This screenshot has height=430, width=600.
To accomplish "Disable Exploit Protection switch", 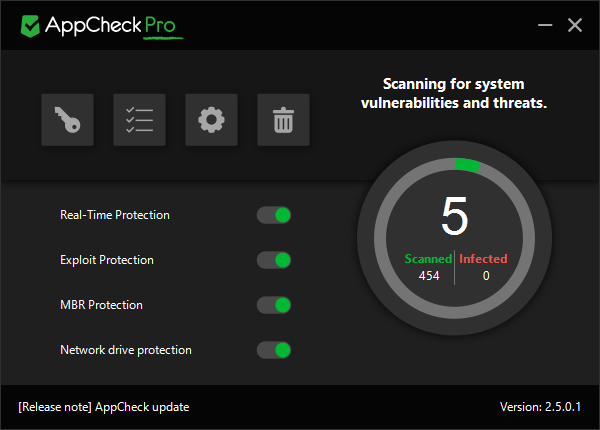I will point(274,260).
